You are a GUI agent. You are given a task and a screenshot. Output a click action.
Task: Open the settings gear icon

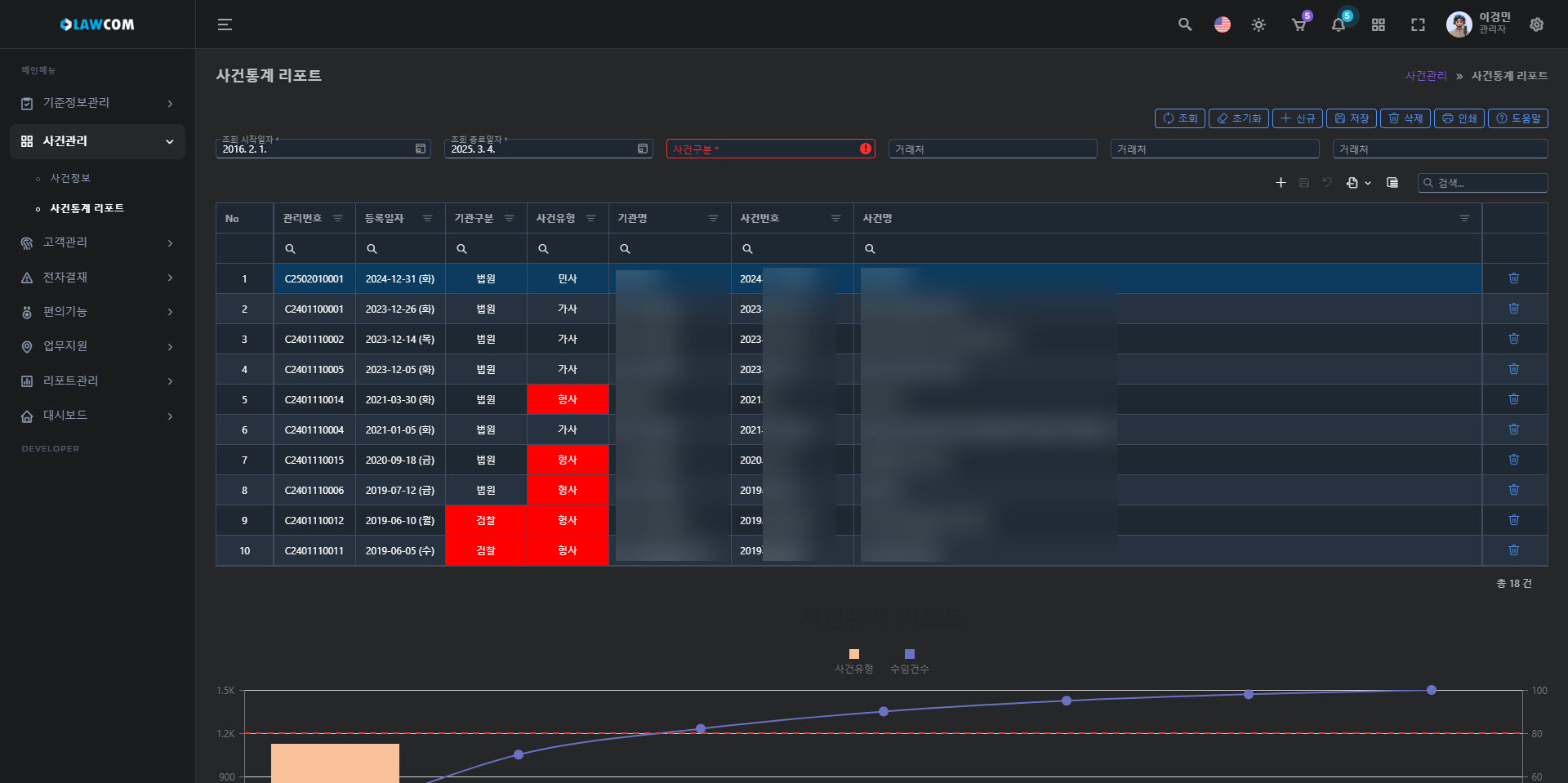coord(1536,24)
